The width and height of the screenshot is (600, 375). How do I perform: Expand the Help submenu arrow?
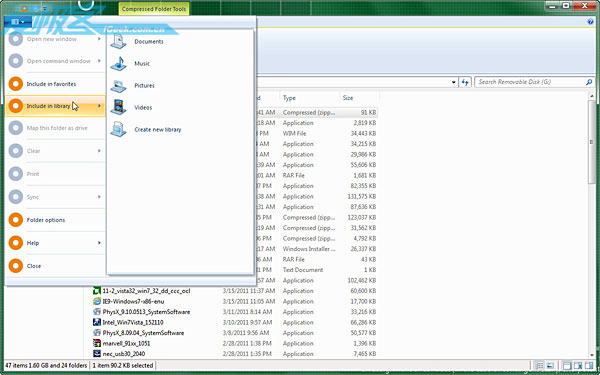99,243
